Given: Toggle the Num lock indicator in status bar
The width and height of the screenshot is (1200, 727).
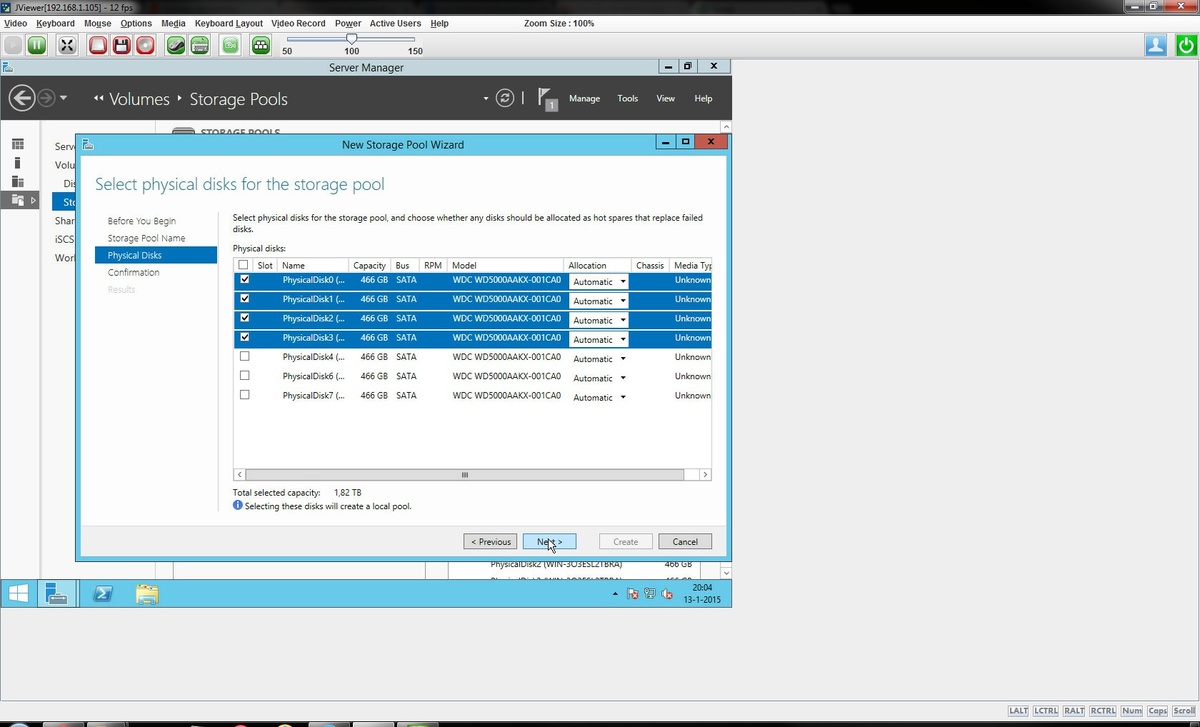Looking at the screenshot, I should coord(1132,710).
